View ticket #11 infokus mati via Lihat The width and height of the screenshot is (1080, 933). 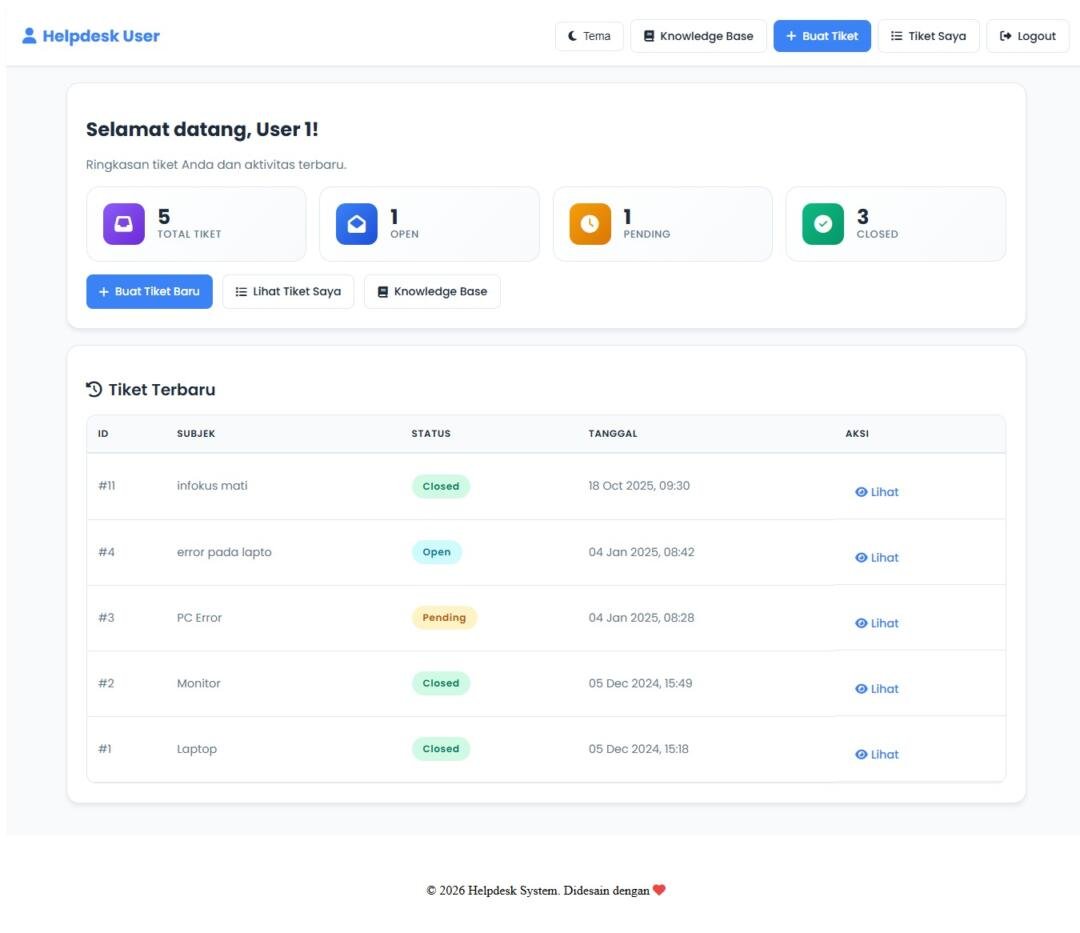coord(877,492)
